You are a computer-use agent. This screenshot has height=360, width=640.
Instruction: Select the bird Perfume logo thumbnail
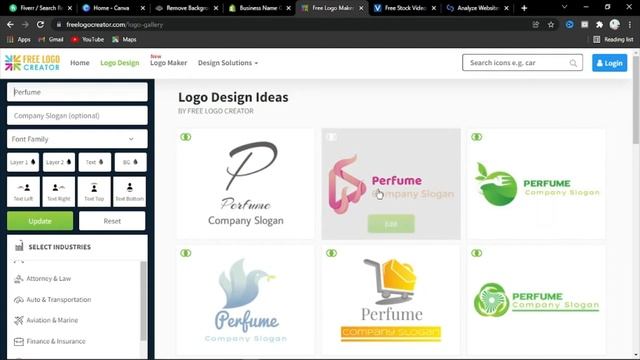point(245,300)
